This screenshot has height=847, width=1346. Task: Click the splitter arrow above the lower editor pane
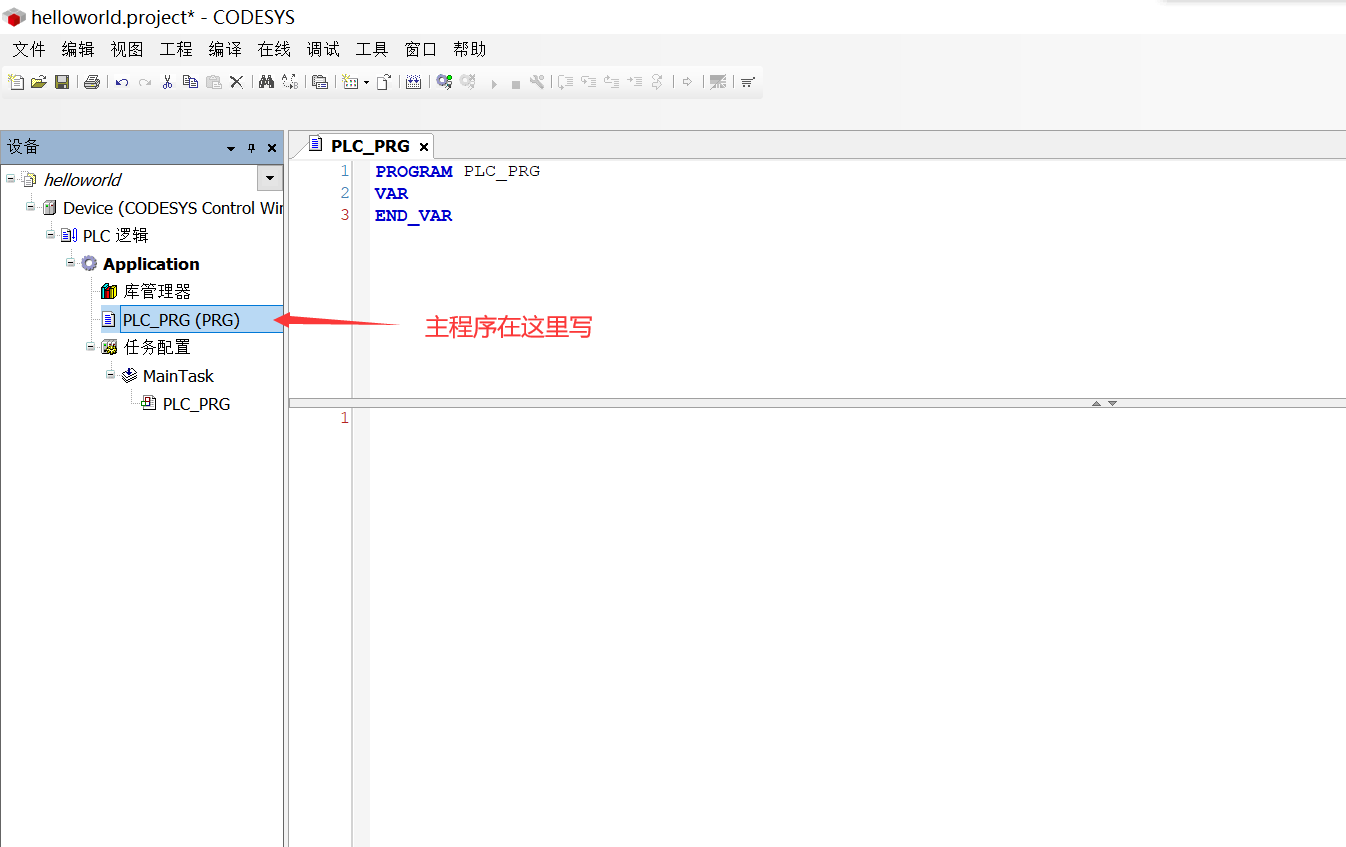[x=1096, y=402]
